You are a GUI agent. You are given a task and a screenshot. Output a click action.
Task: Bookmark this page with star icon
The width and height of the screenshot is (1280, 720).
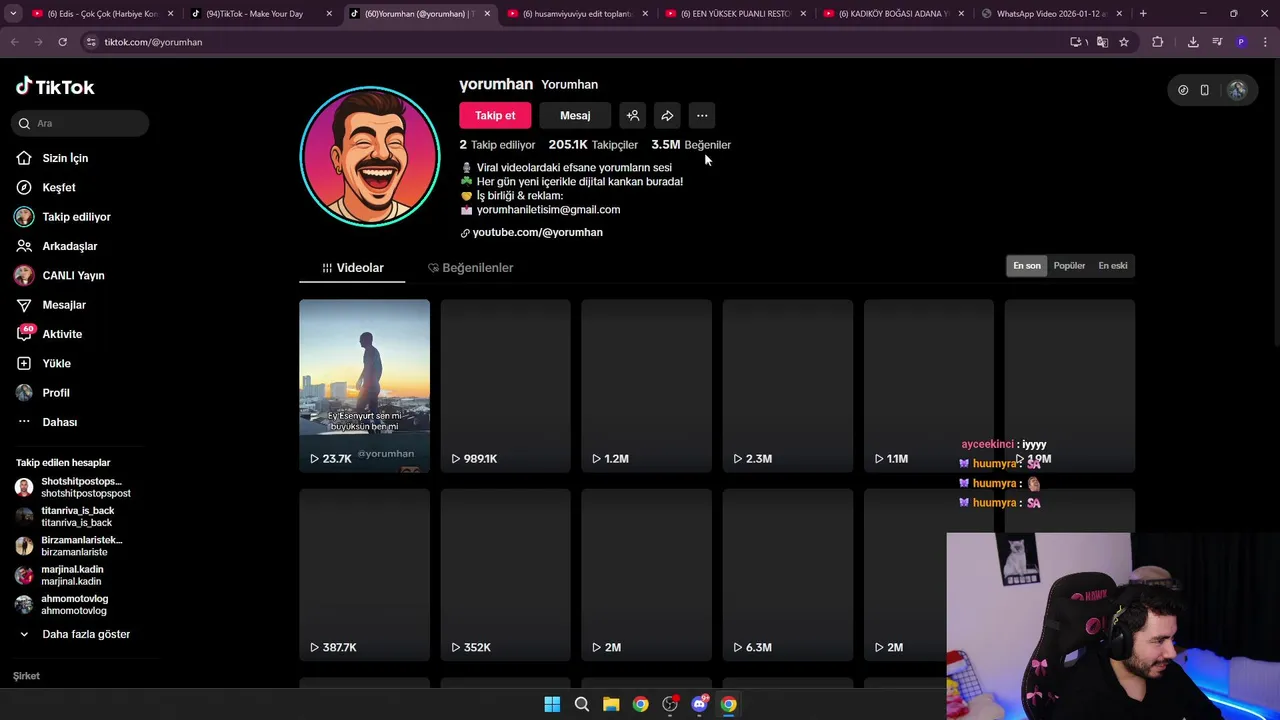click(1124, 42)
